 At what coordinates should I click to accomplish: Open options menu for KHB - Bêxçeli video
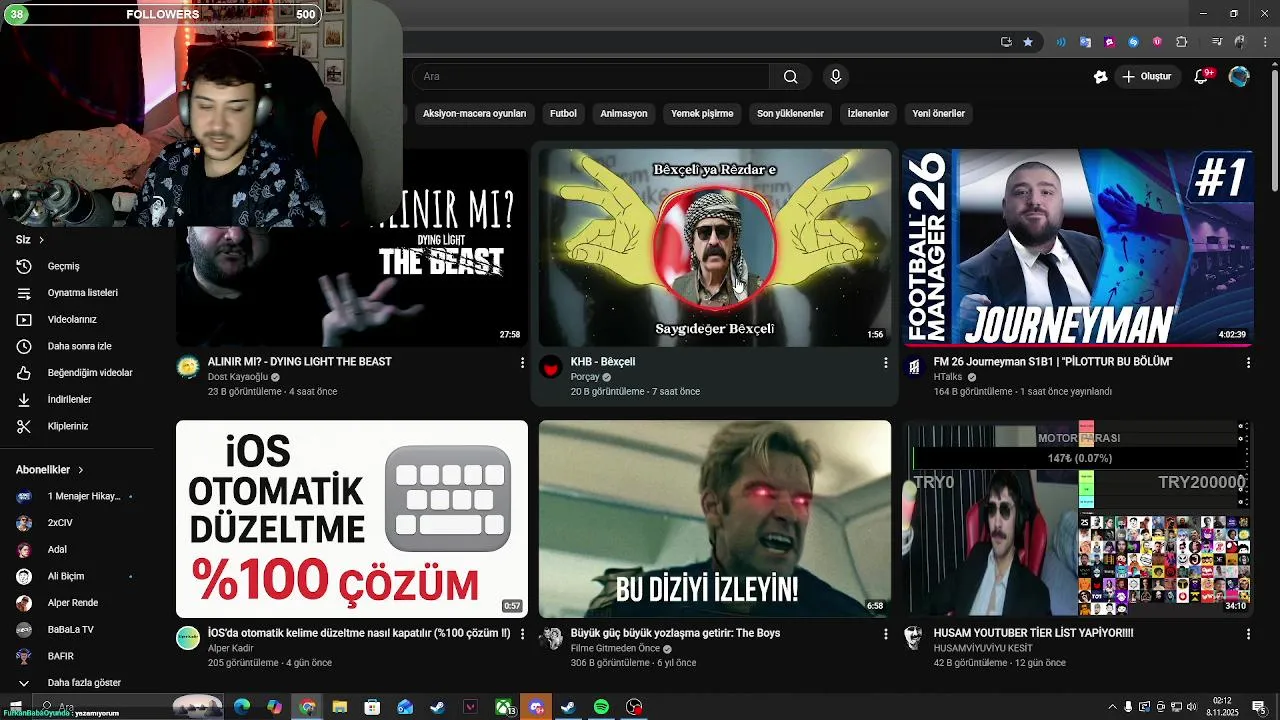[885, 363]
